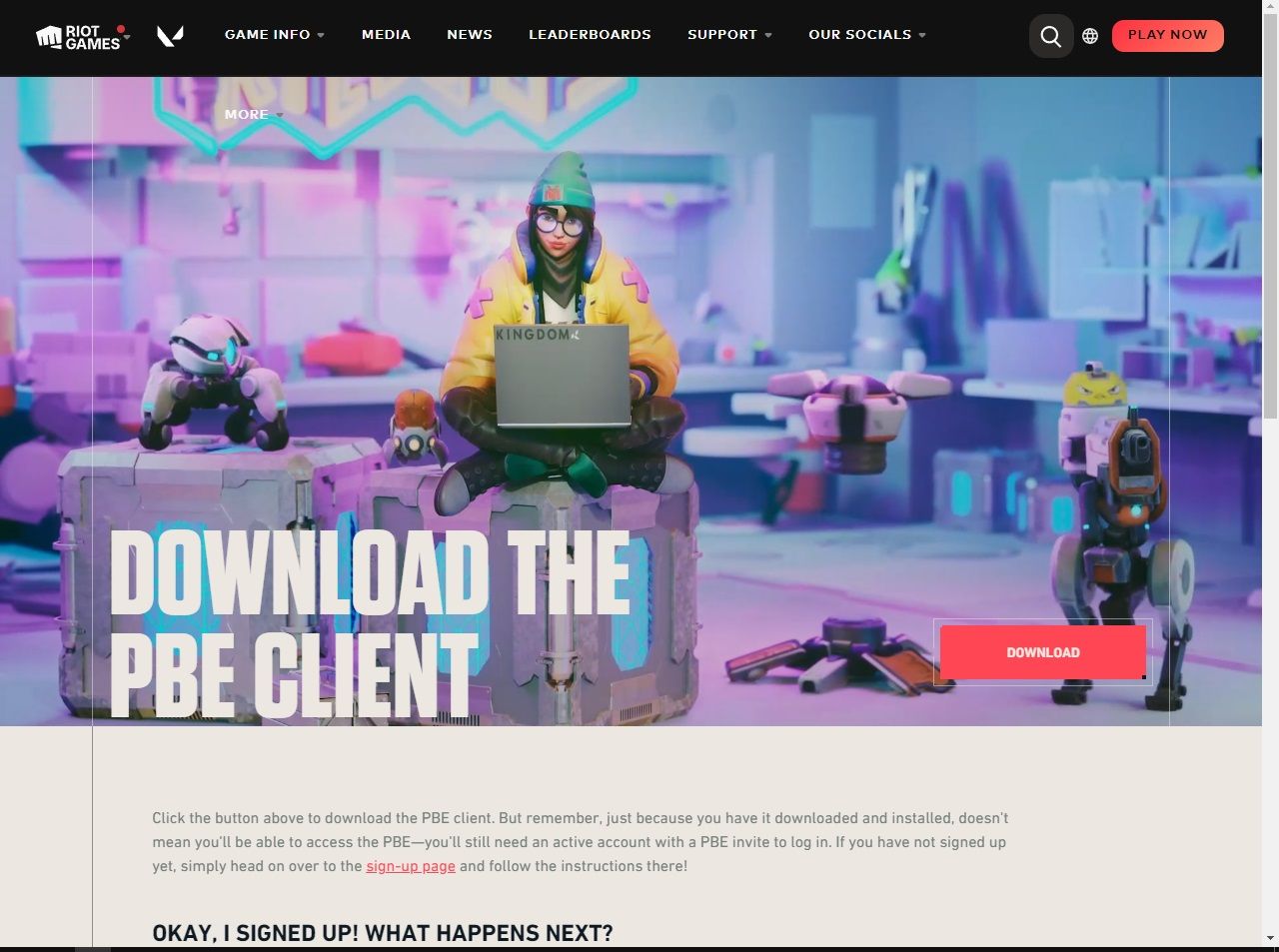Follow the sign-up page link

tap(411, 866)
